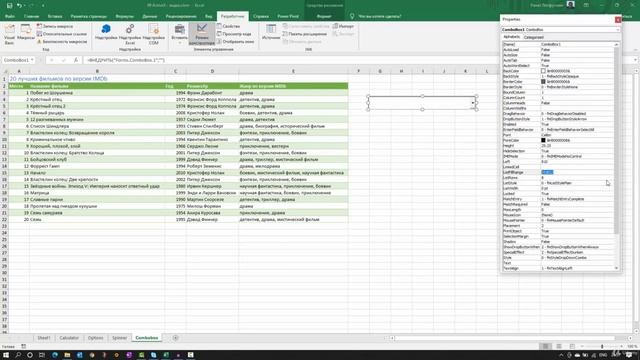The image size is (640, 360).
Task: Open Windows taskbar search
Action: pos(18,355)
